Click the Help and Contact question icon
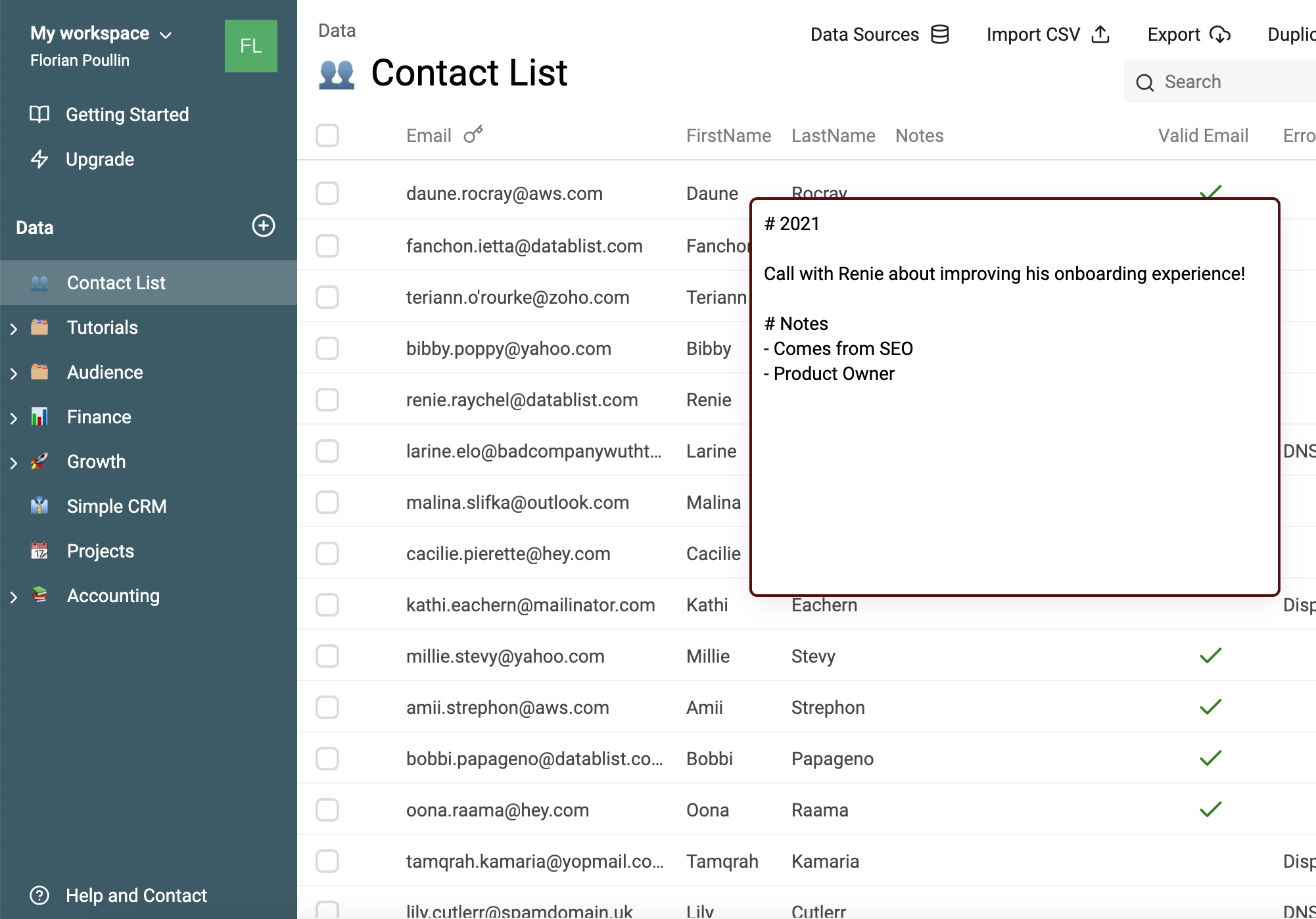 point(39,895)
